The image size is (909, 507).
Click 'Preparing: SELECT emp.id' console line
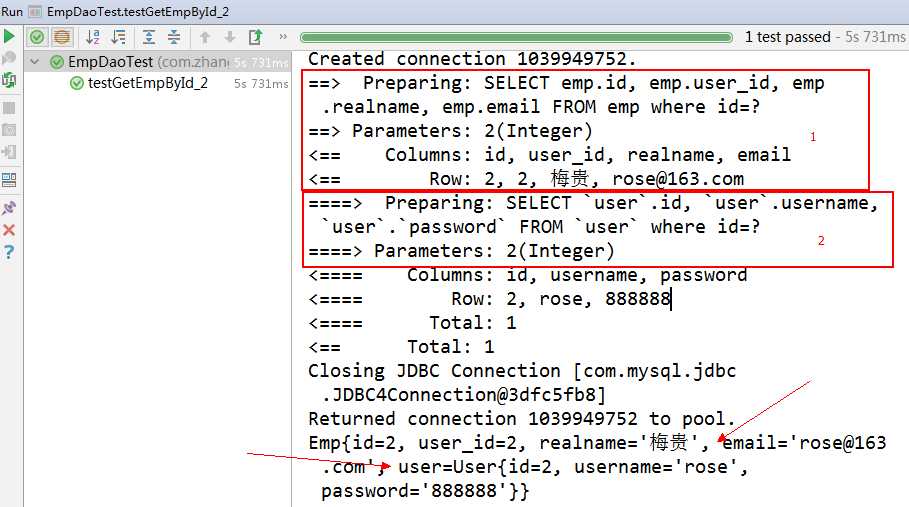pos(566,83)
